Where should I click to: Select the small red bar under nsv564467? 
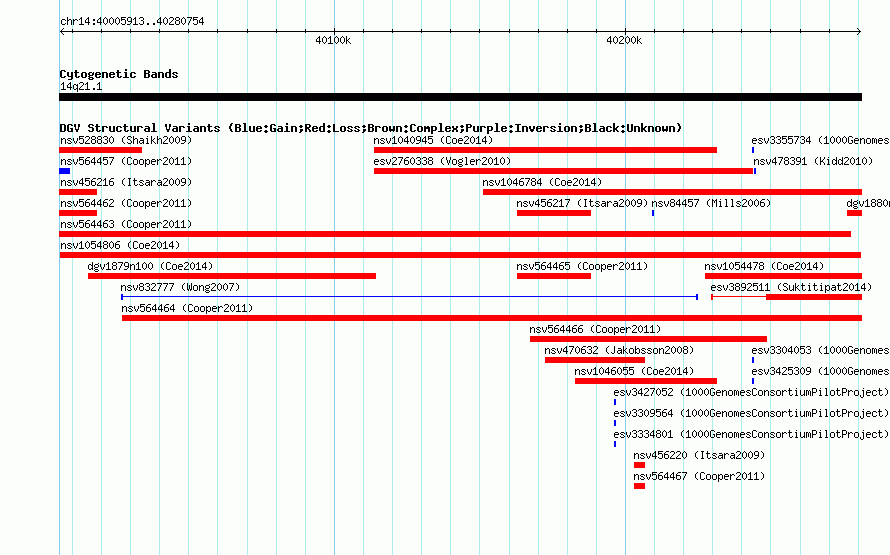point(640,486)
